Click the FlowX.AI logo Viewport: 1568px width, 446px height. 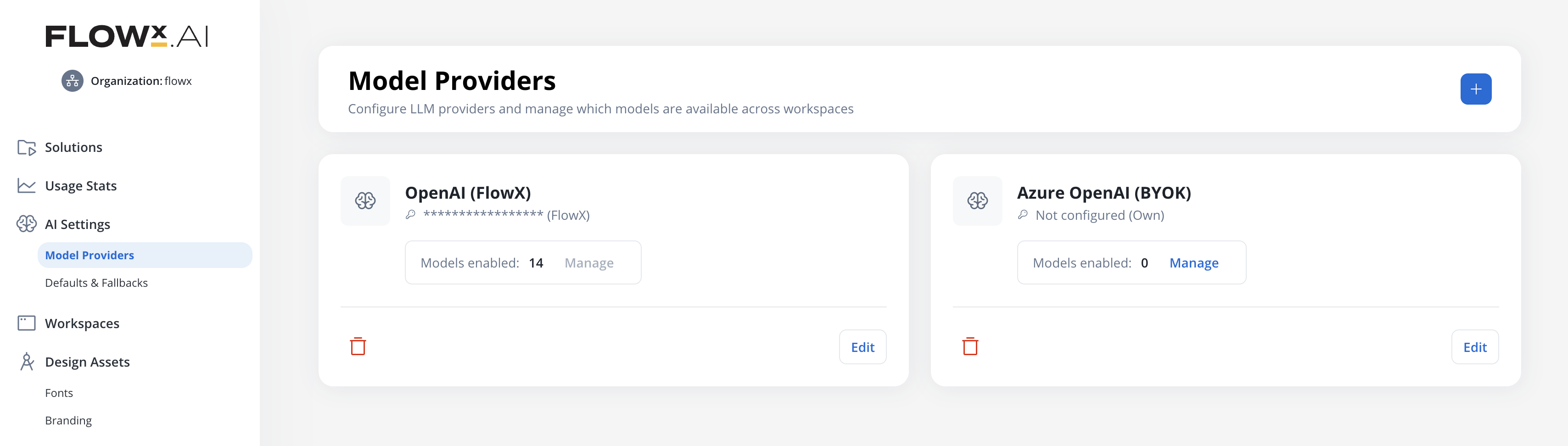tap(127, 36)
